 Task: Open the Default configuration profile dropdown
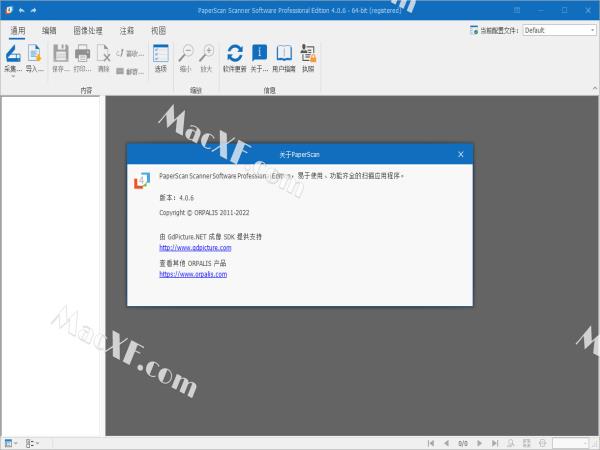point(559,30)
